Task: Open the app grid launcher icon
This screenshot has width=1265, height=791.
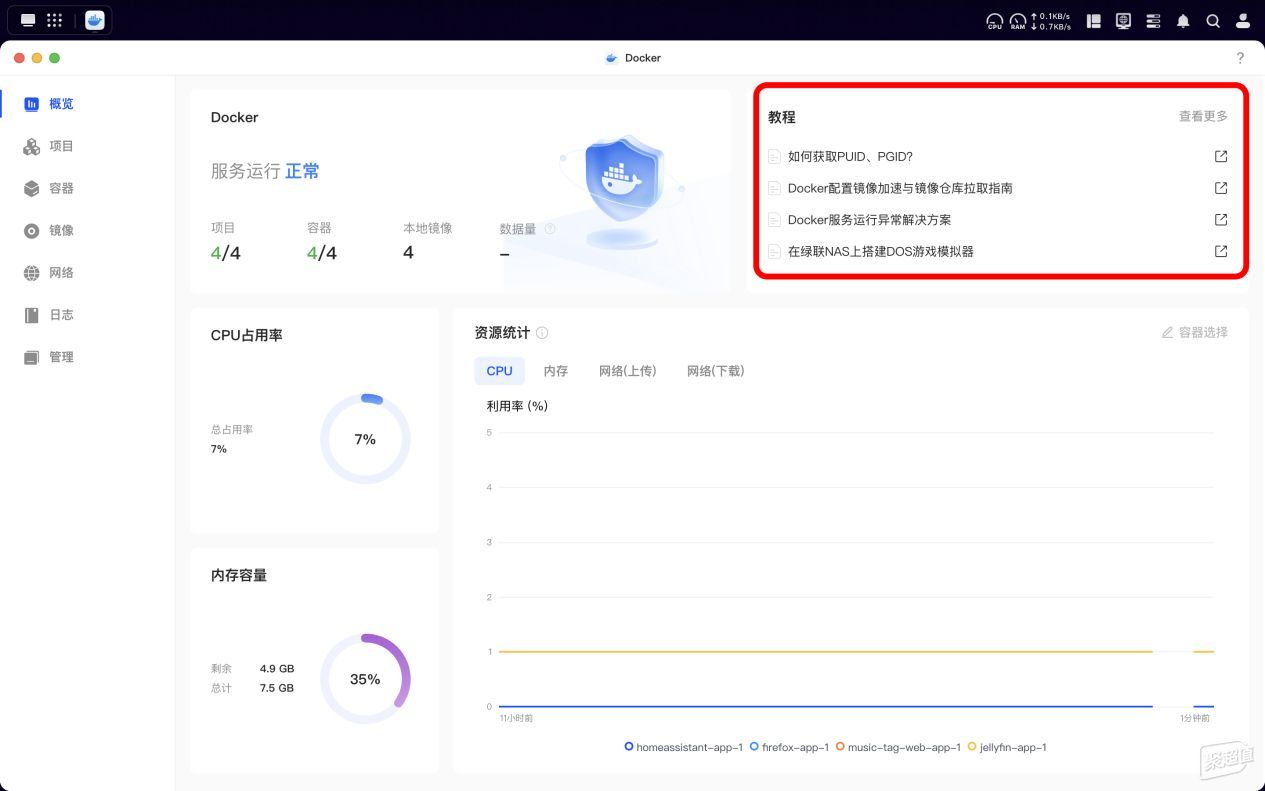Action: 55,20
